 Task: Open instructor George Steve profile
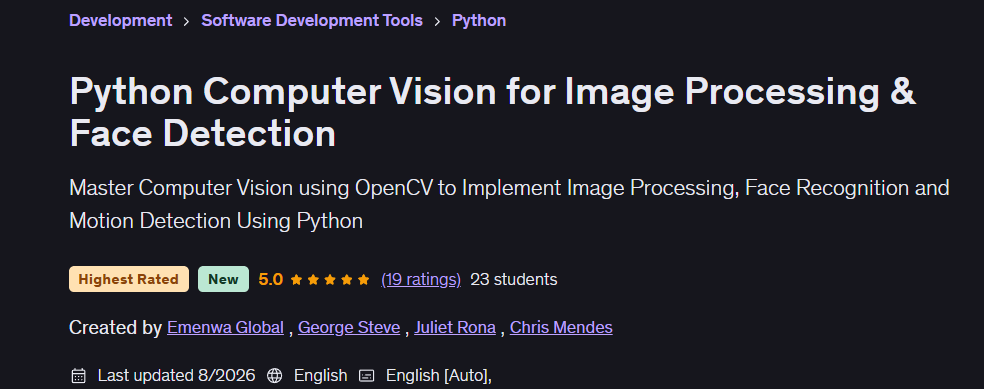click(x=349, y=328)
